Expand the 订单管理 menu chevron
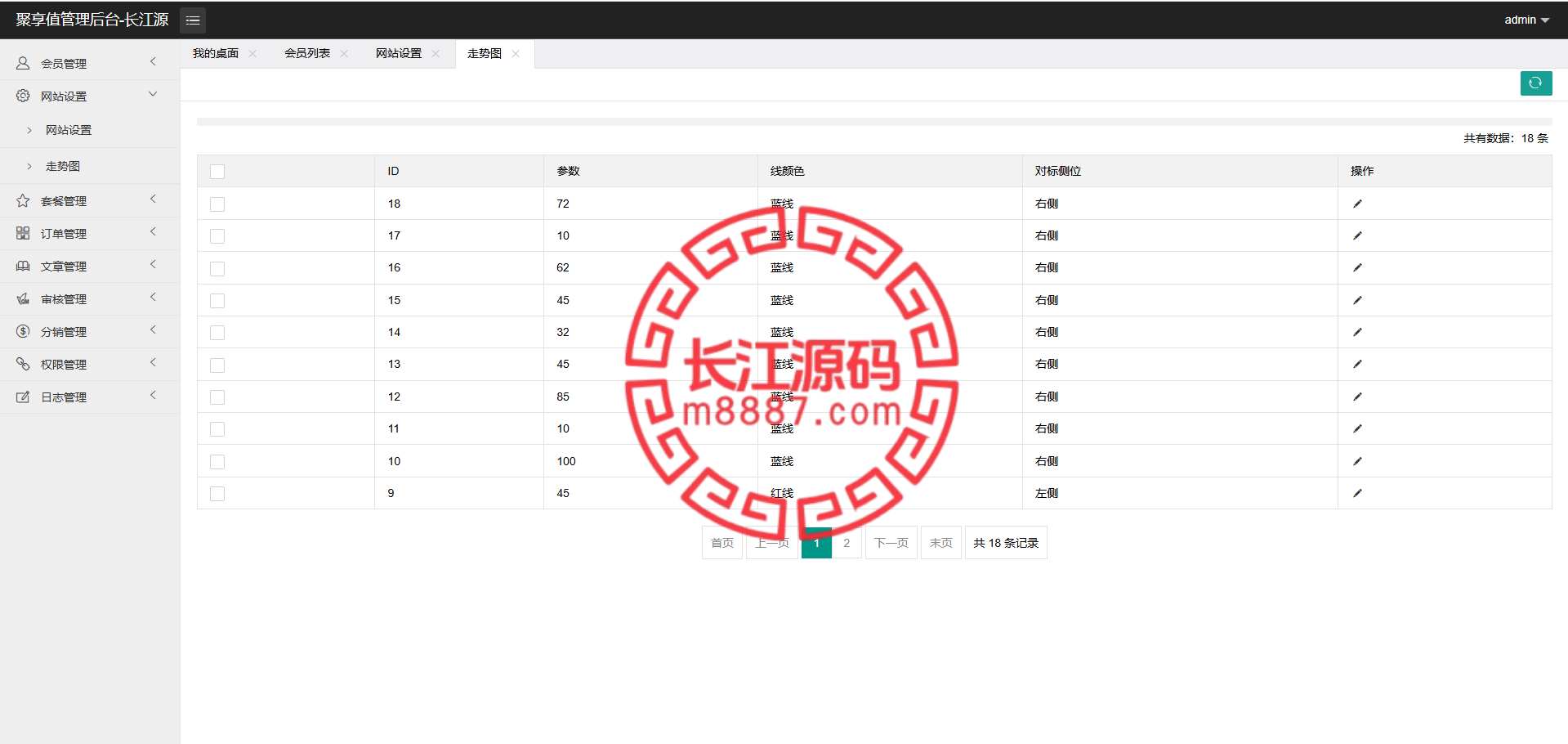Viewport: 1568px width, 744px height. 153,232
